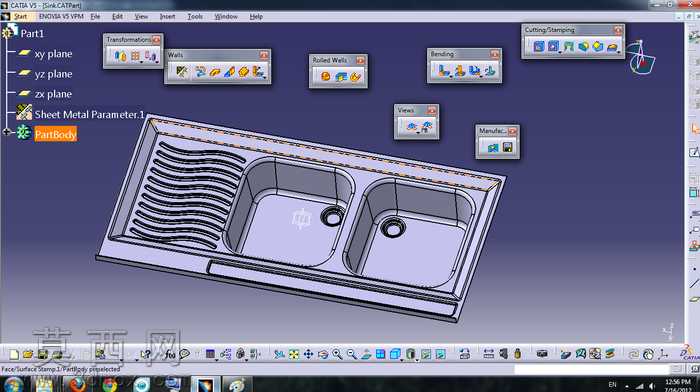Open Chrome from the Windows taskbar
This screenshot has height=392, width=700.
point(109,384)
